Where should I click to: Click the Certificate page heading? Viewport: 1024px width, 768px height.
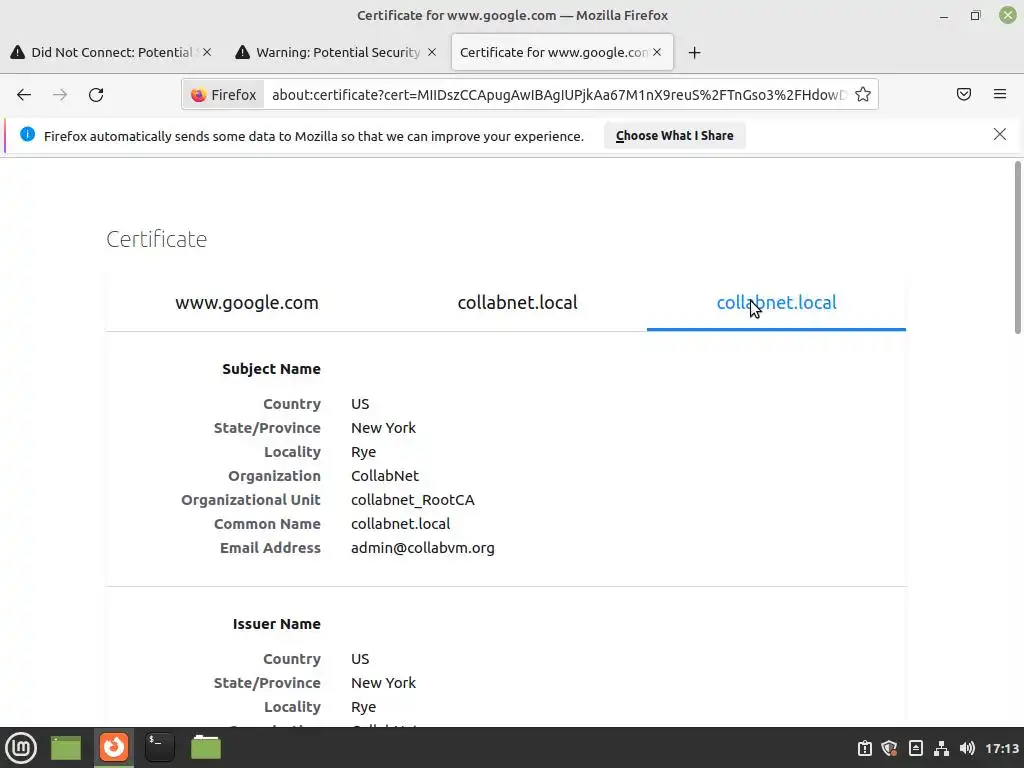coord(157,239)
